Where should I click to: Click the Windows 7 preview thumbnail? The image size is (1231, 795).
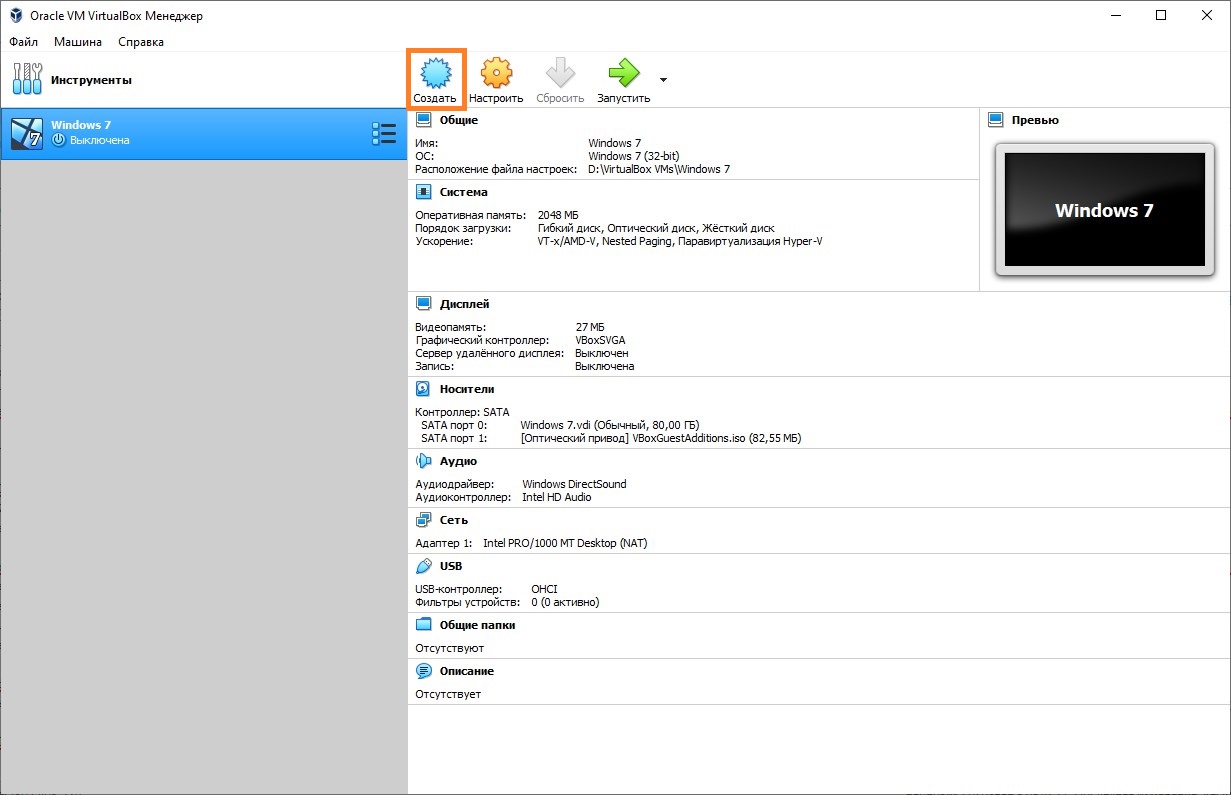click(x=1104, y=210)
